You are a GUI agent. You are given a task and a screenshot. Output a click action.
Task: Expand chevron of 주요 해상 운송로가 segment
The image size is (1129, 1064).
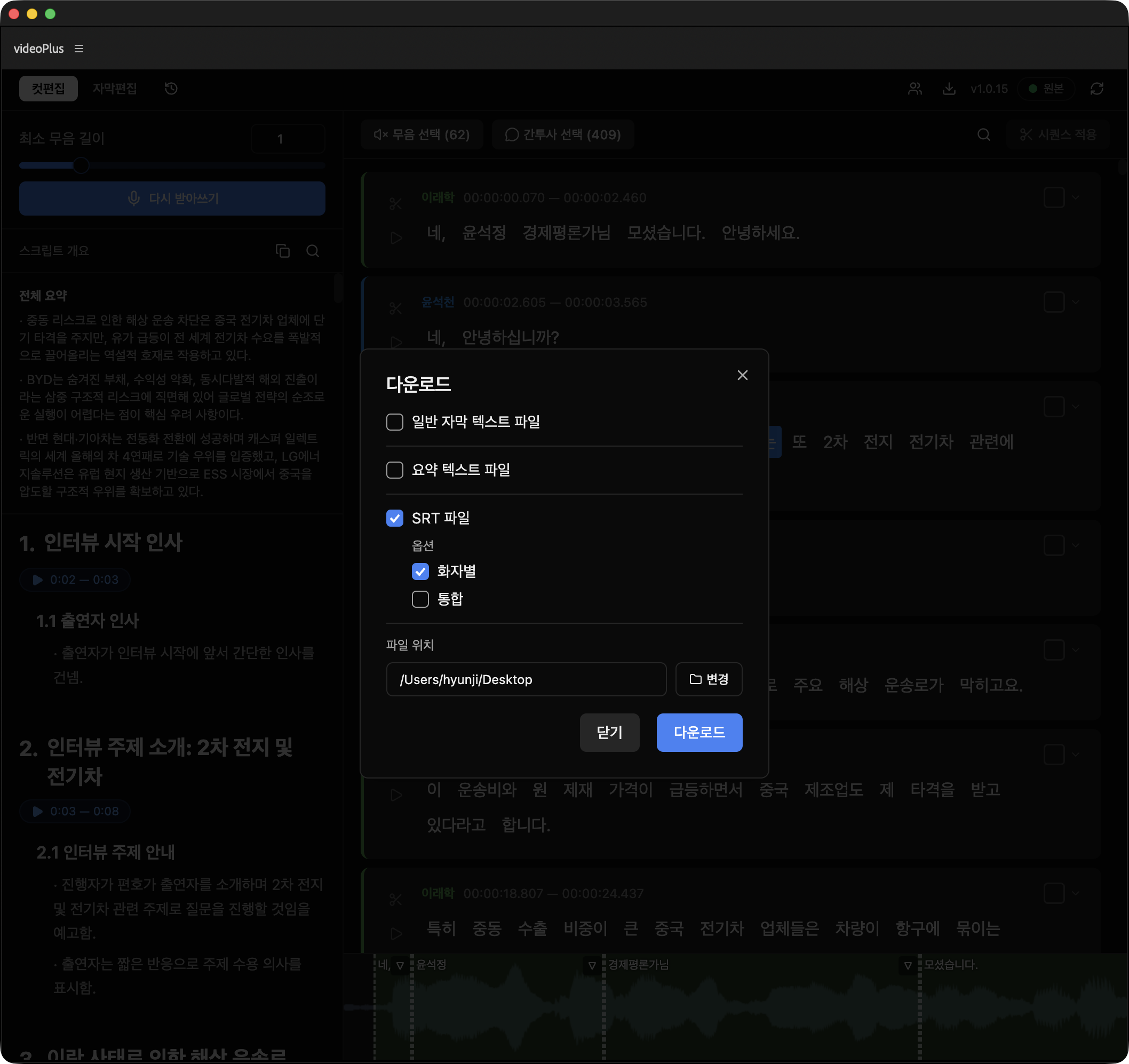1076,650
